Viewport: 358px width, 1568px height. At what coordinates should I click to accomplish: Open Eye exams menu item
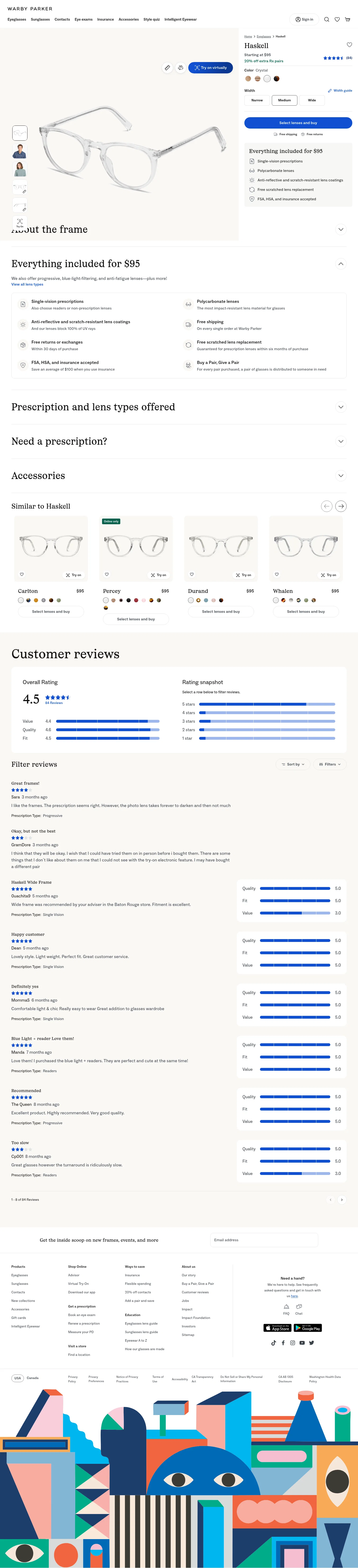[83, 19]
